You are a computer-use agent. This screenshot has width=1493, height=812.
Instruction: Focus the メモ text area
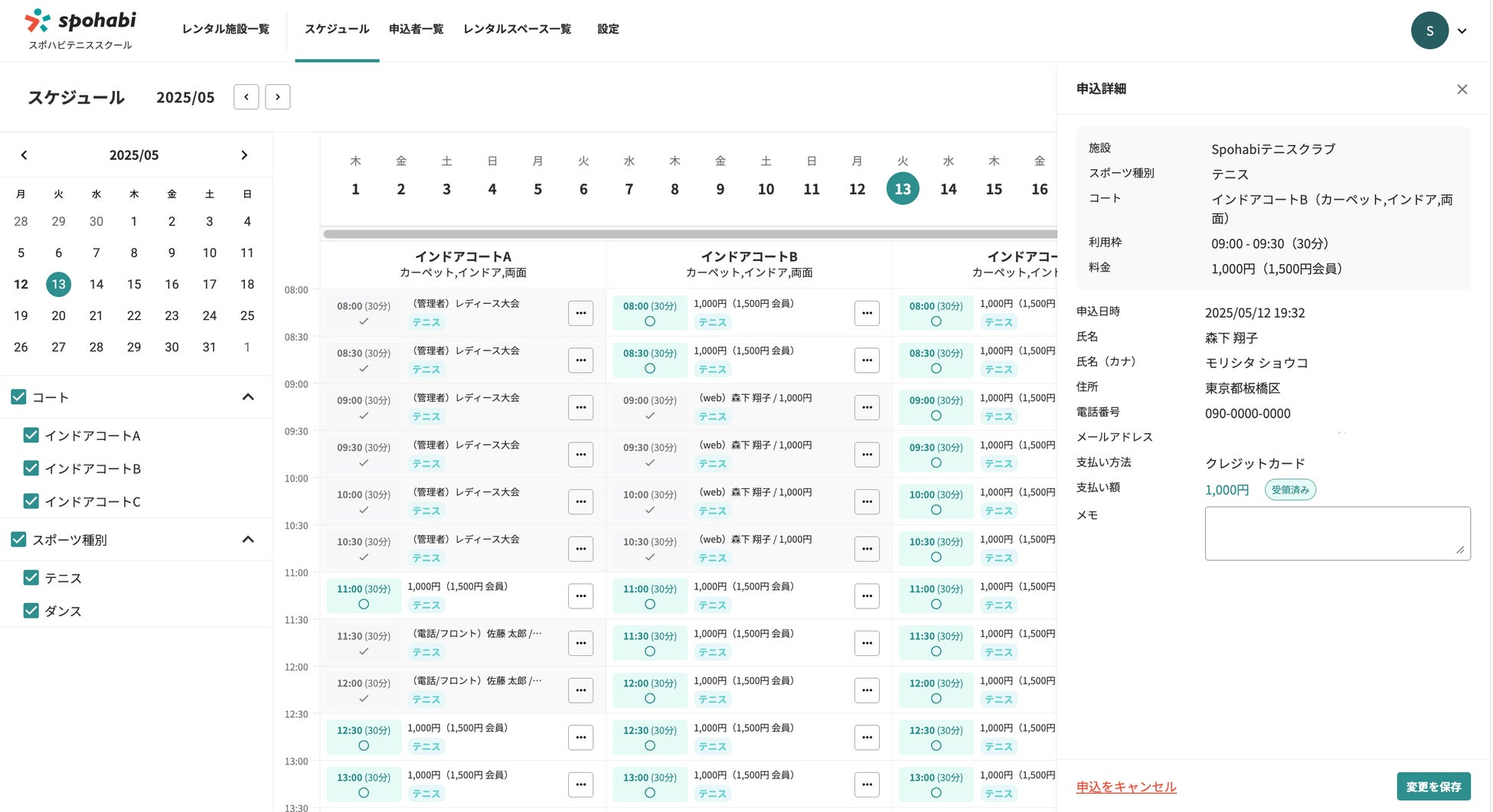click(1338, 533)
